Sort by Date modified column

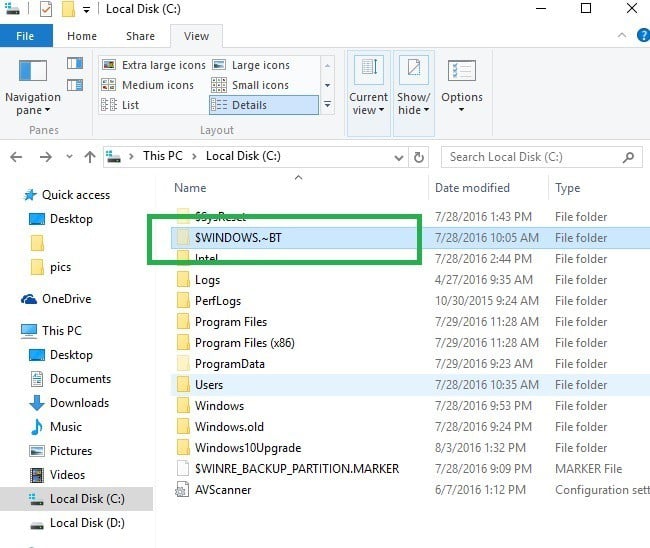(472, 188)
